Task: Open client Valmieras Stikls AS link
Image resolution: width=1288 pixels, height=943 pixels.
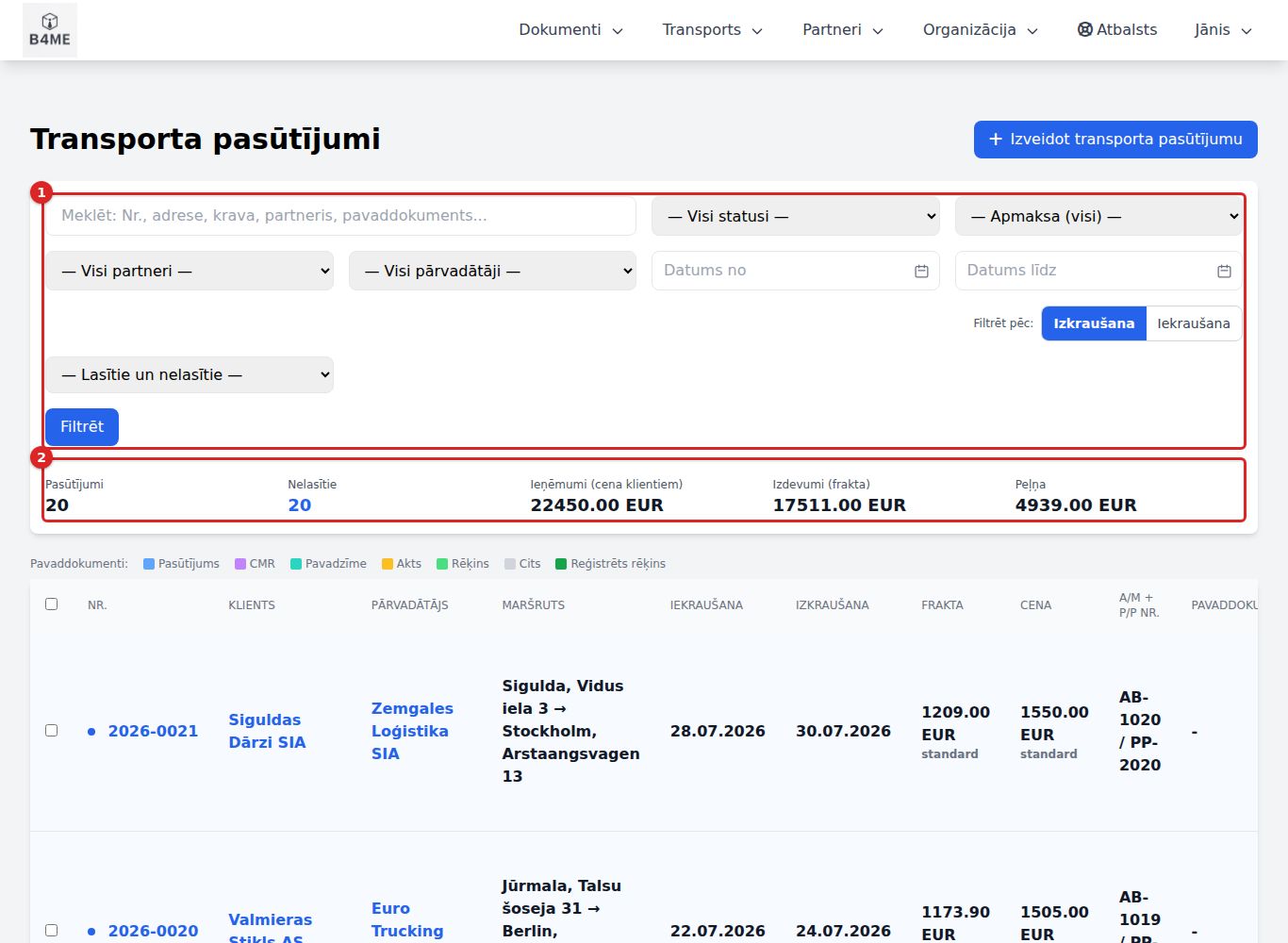Action: click(x=271, y=929)
